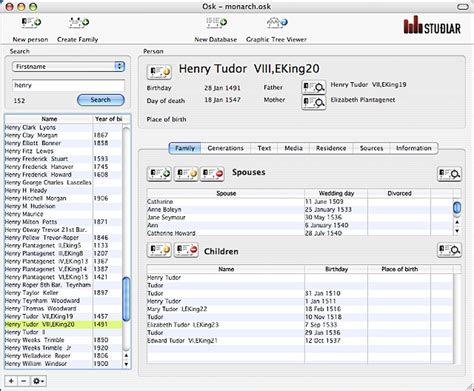This screenshot has height=391, width=474.
Task: Switch to the Family tab
Action: [185, 148]
